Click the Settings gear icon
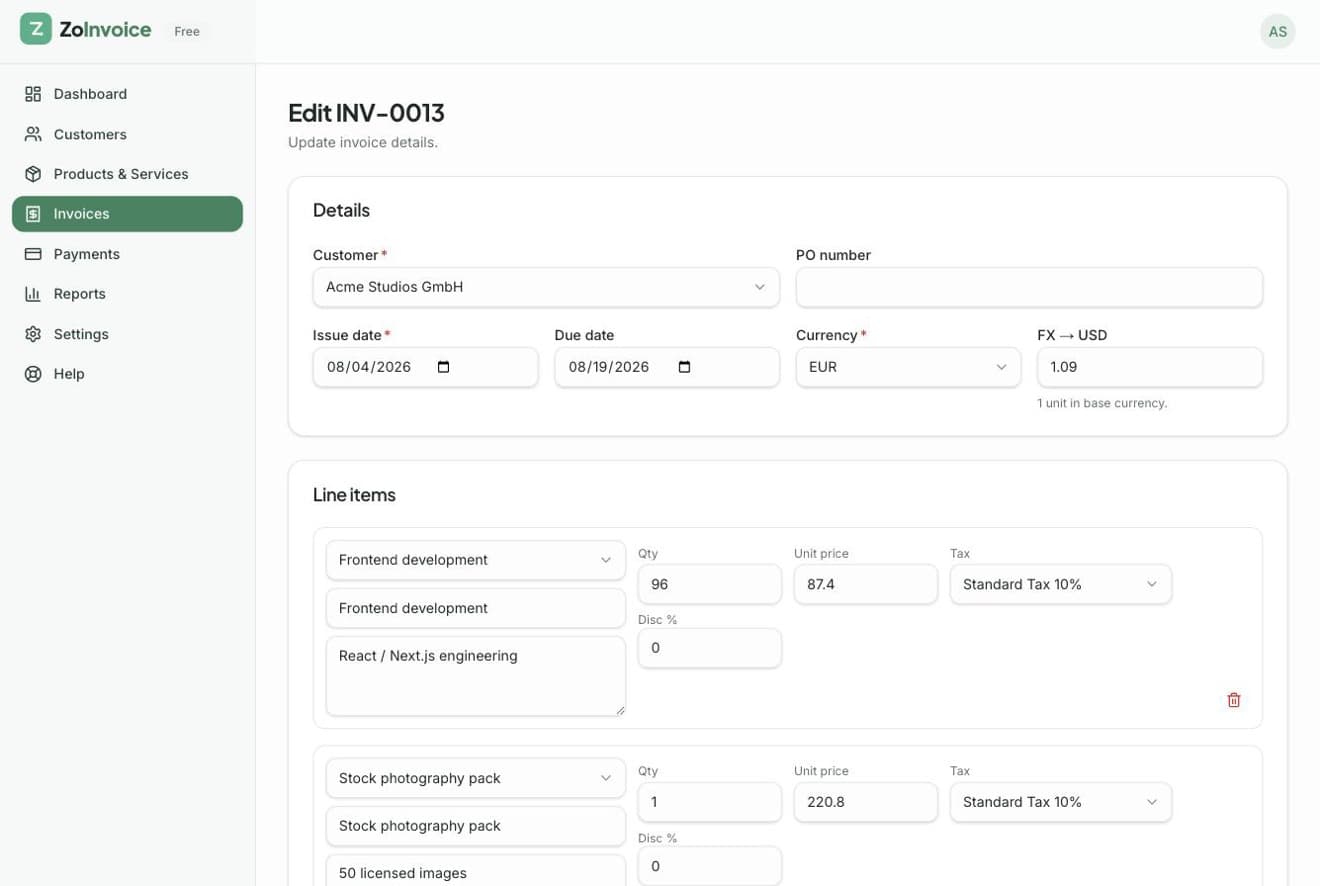The width and height of the screenshot is (1320, 886). tap(33, 334)
